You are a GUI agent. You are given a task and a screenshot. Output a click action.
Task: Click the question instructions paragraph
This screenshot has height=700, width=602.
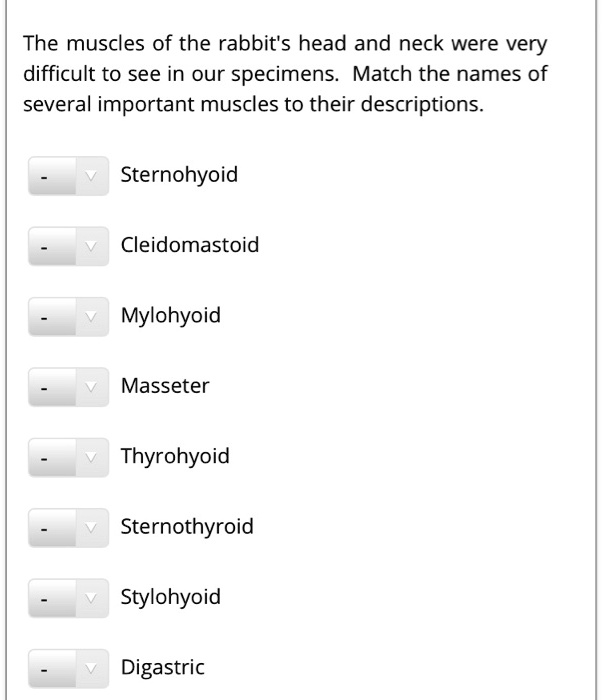285,74
